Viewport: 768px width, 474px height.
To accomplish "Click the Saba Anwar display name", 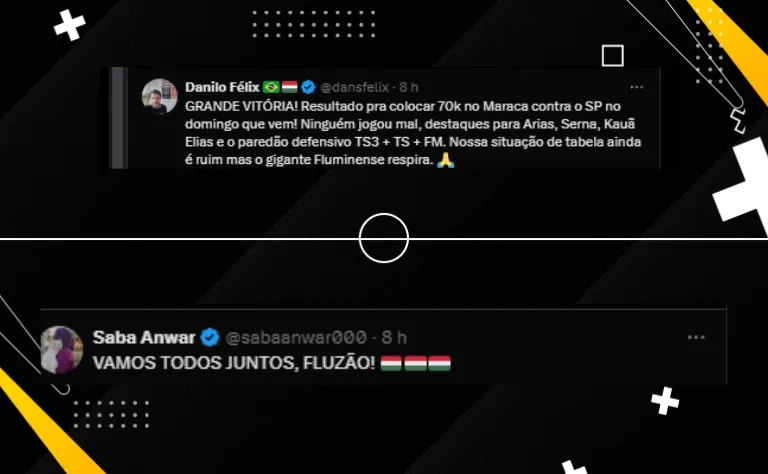I will tap(144, 337).
